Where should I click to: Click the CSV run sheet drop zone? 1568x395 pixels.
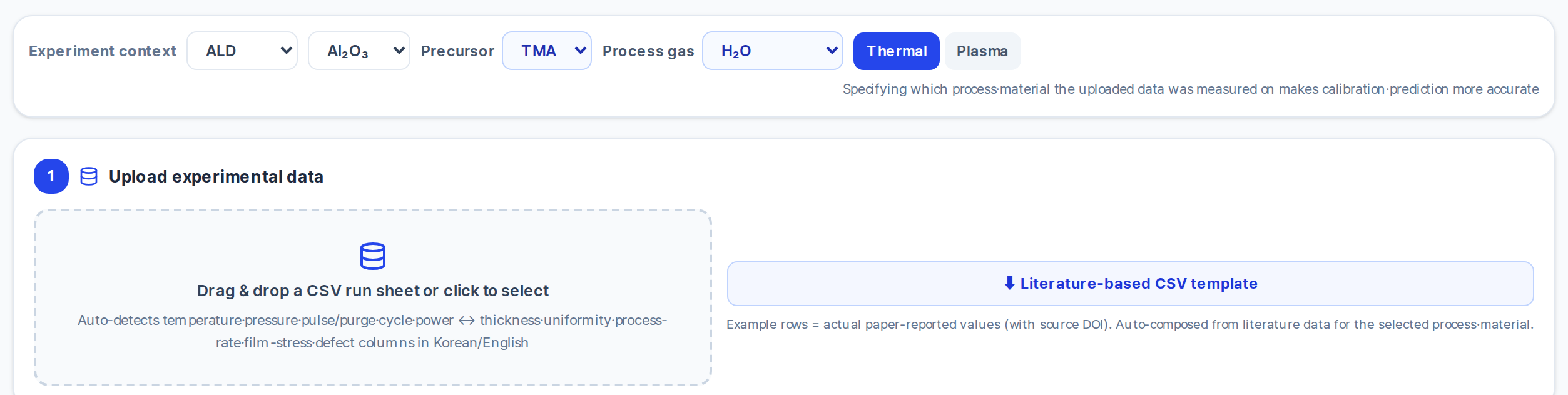pyautogui.click(x=373, y=297)
